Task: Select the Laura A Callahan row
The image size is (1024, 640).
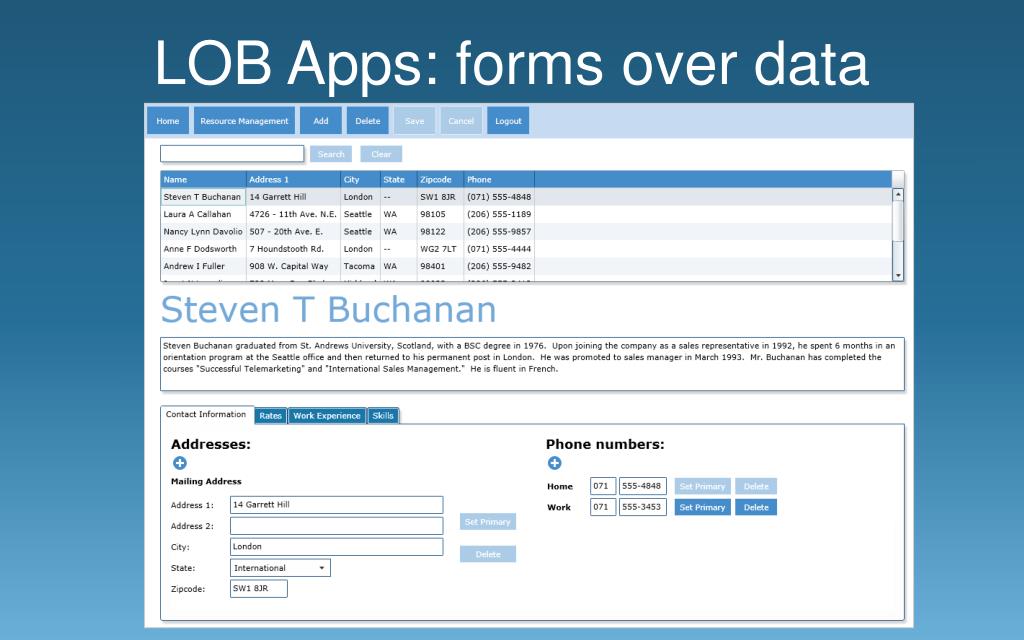Action: pos(526,214)
